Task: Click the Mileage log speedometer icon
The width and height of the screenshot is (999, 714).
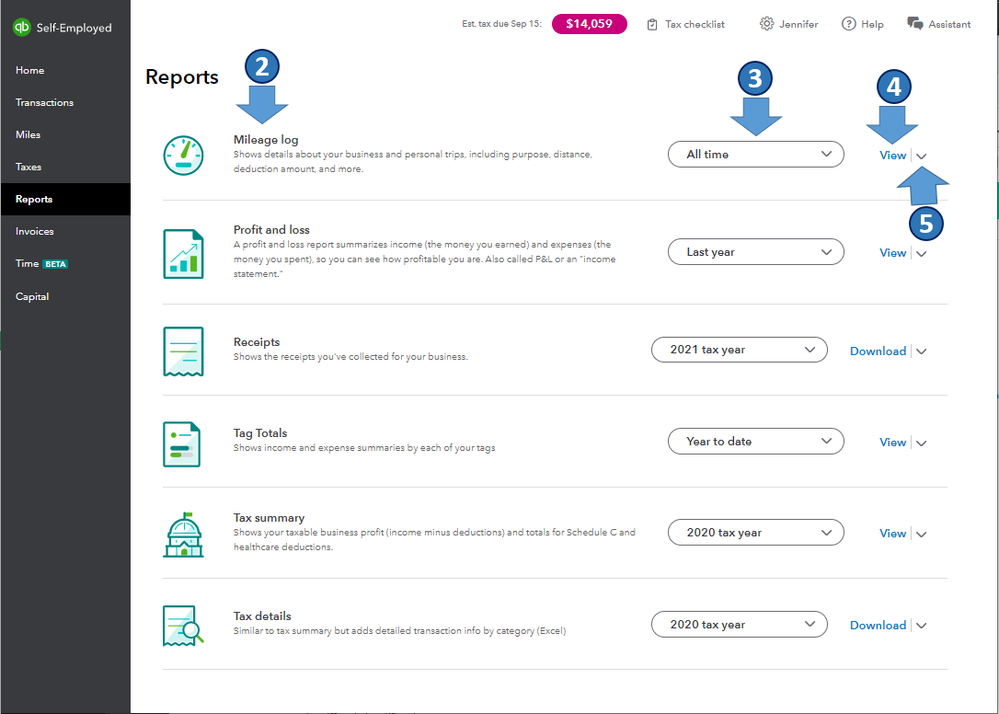Action: coord(183,155)
